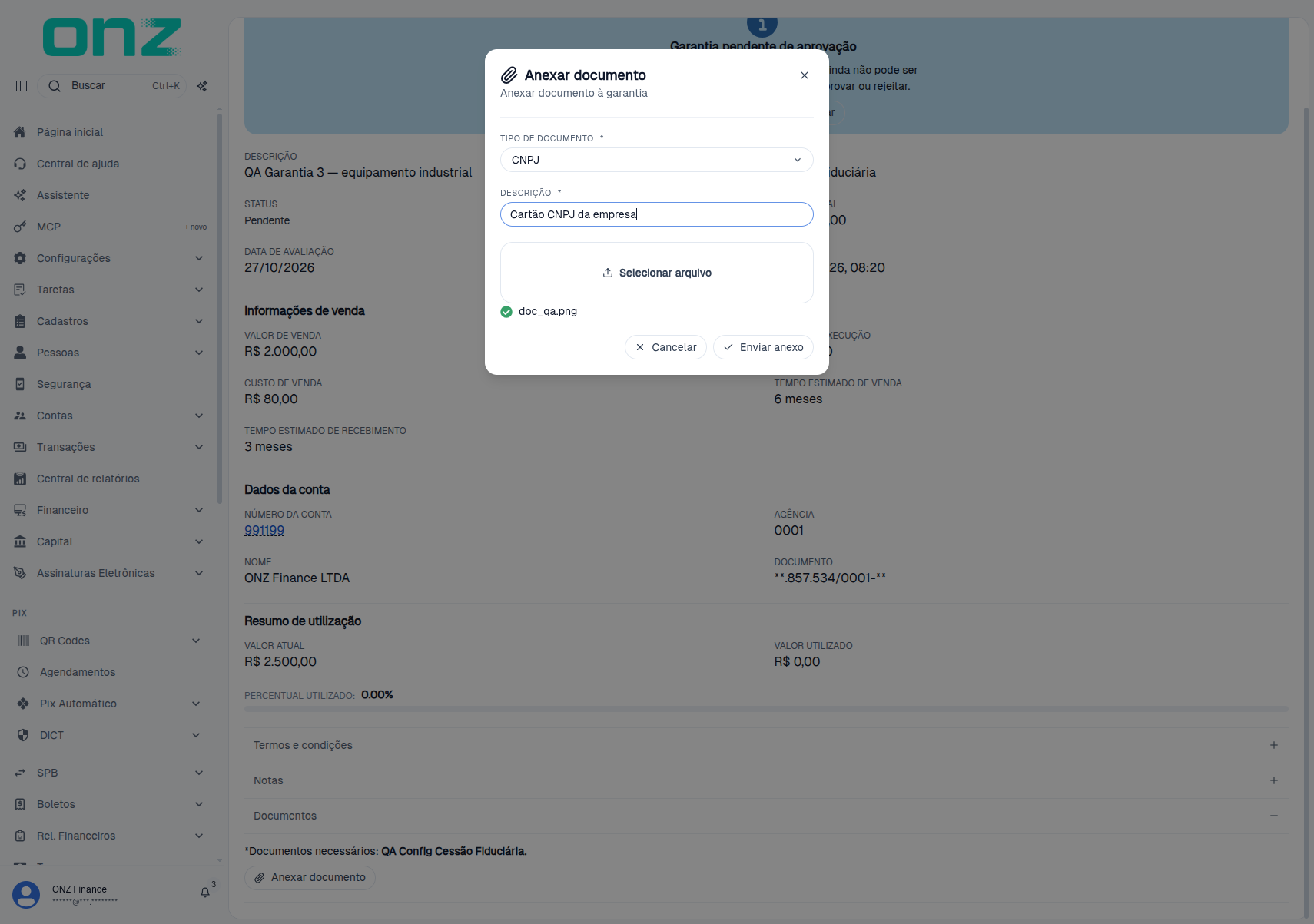Open the AI sparkle icon beside search
1314x924 pixels.
(x=202, y=86)
